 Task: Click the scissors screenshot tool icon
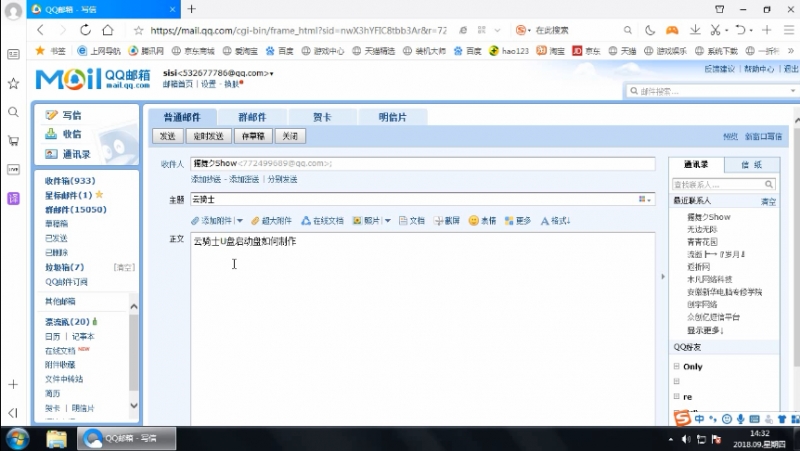715,30
